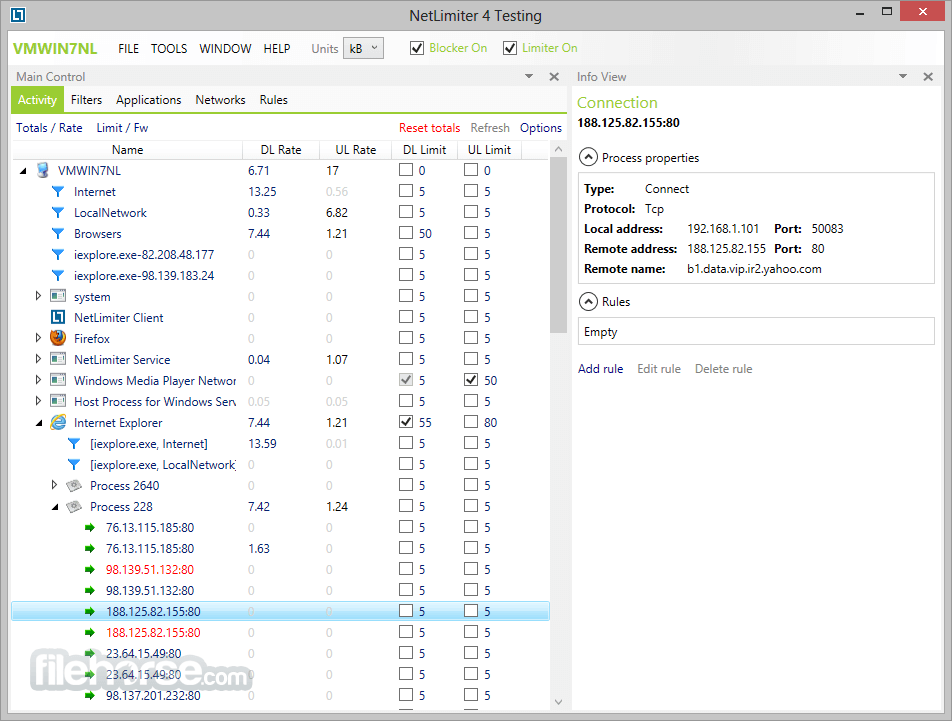Expand the Firefox tree node

tap(38, 338)
